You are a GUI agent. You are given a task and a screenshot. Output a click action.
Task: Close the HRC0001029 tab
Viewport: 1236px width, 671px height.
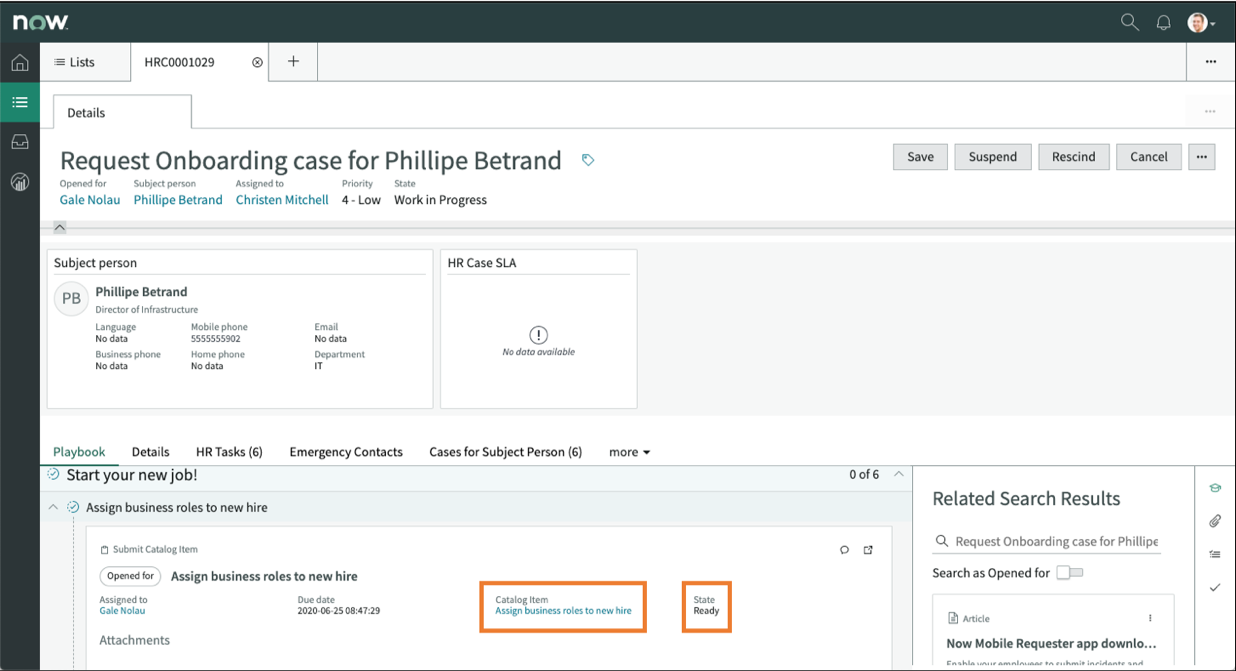pyautogui.click(x=257, y=62)
